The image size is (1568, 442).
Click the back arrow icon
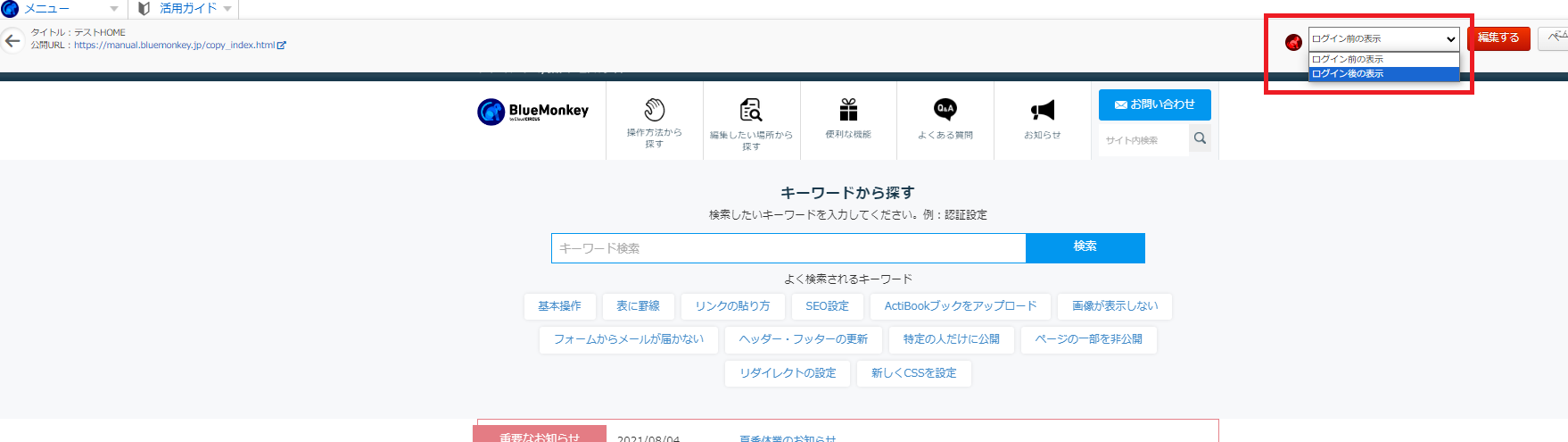12,41
